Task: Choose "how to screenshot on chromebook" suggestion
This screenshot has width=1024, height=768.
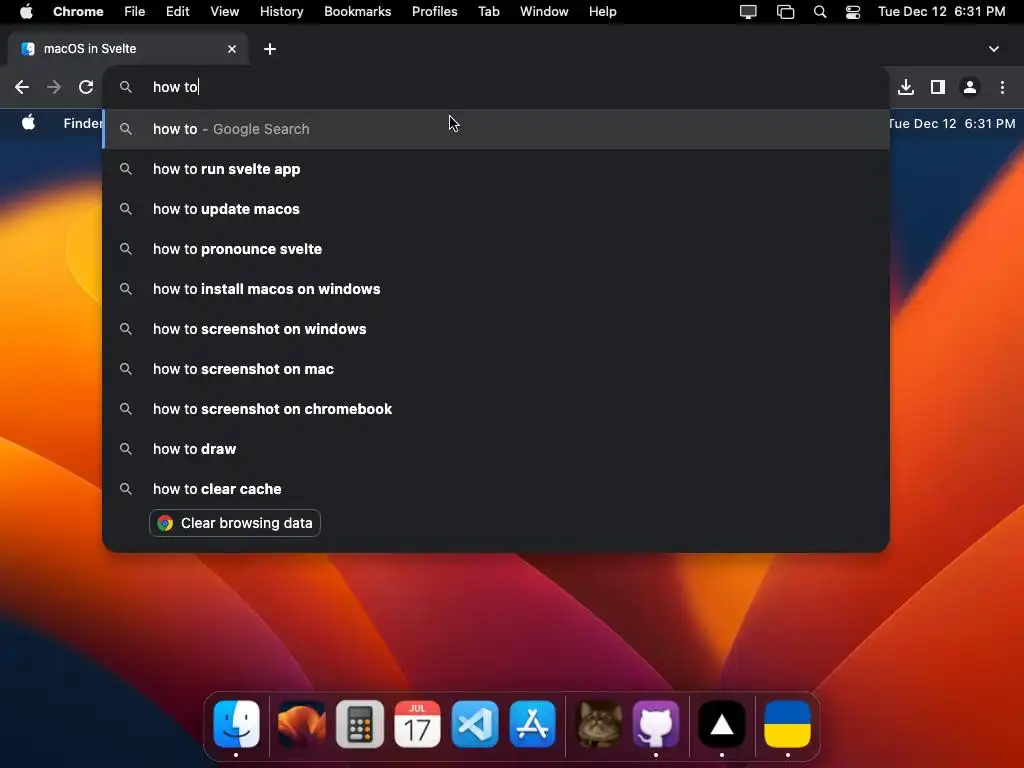Action: pyautogui.click(x=496, y=409)
